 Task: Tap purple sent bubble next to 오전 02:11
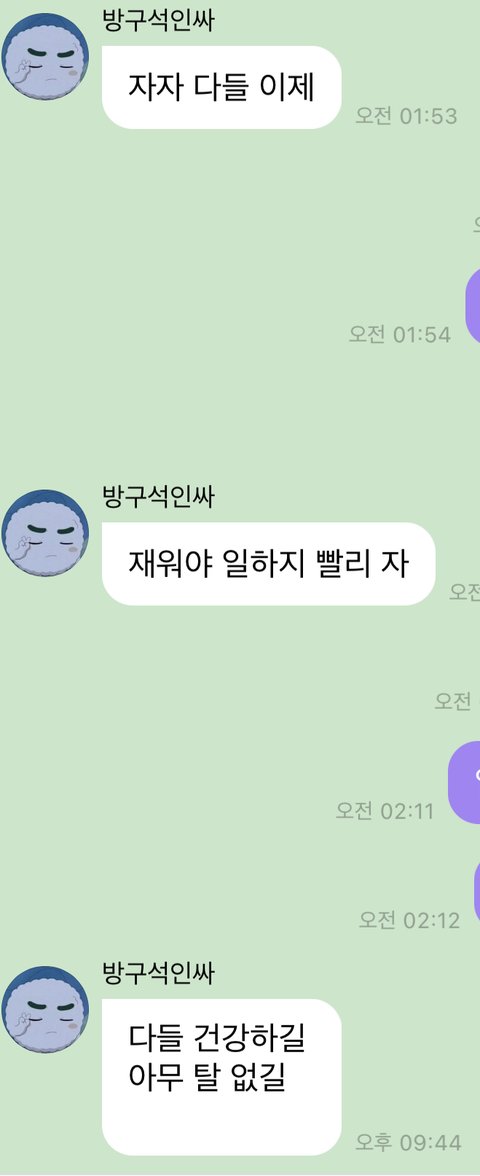[464, 783]
